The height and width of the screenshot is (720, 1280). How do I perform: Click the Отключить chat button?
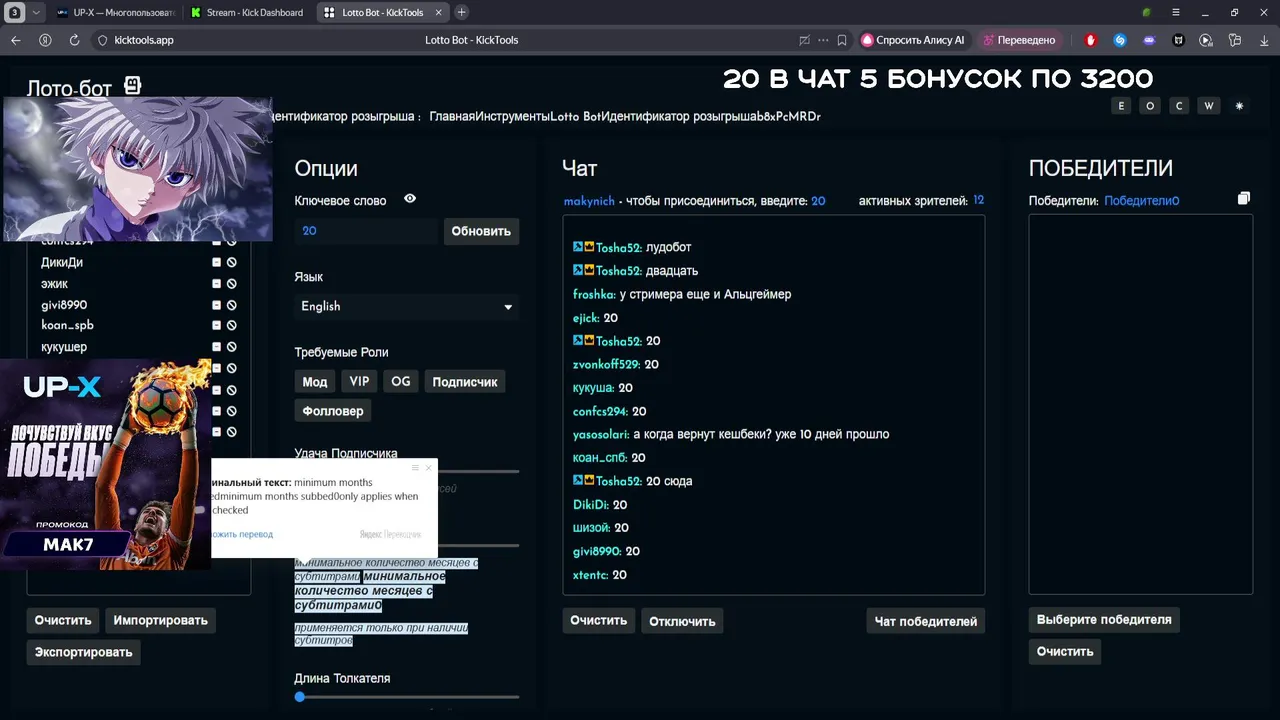[682, 621]
